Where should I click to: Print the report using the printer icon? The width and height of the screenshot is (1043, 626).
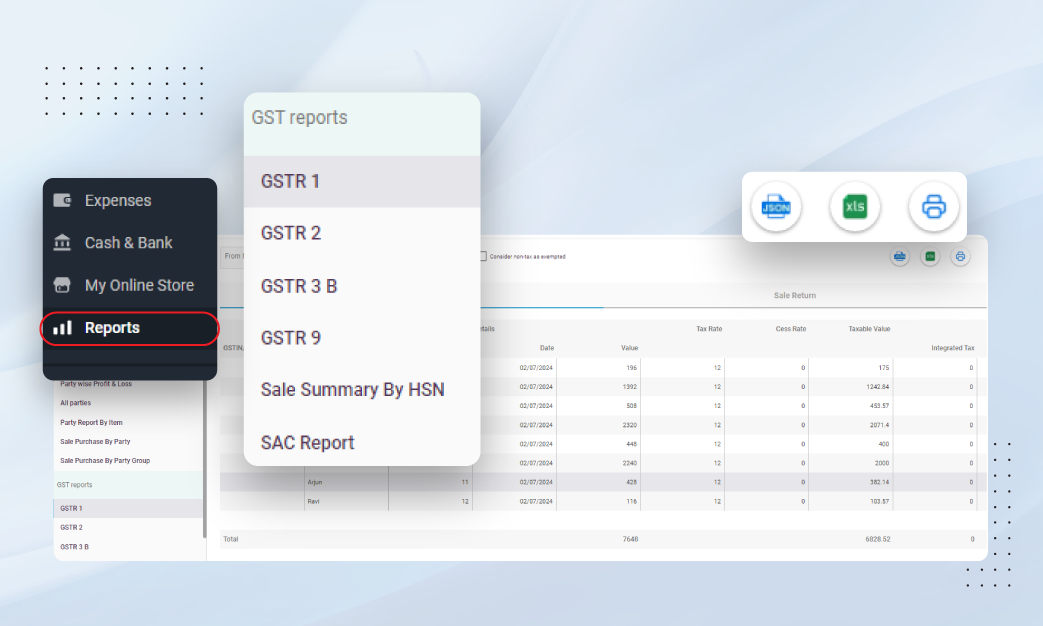[x=933, y=207]
